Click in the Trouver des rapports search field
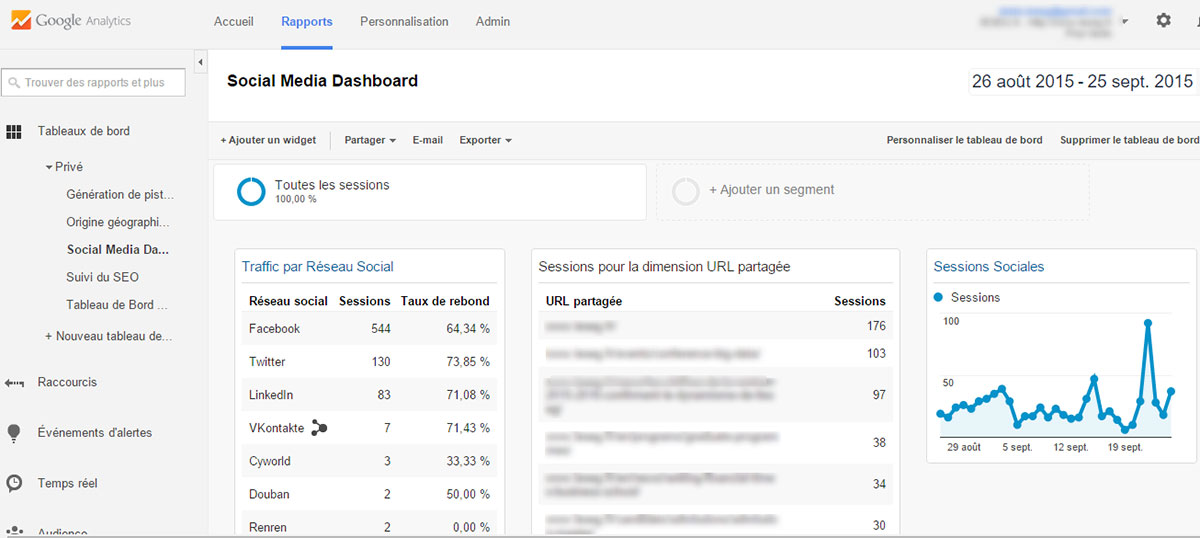The width and height of the screenshot is (1200, 538). (x=93, y=83)
